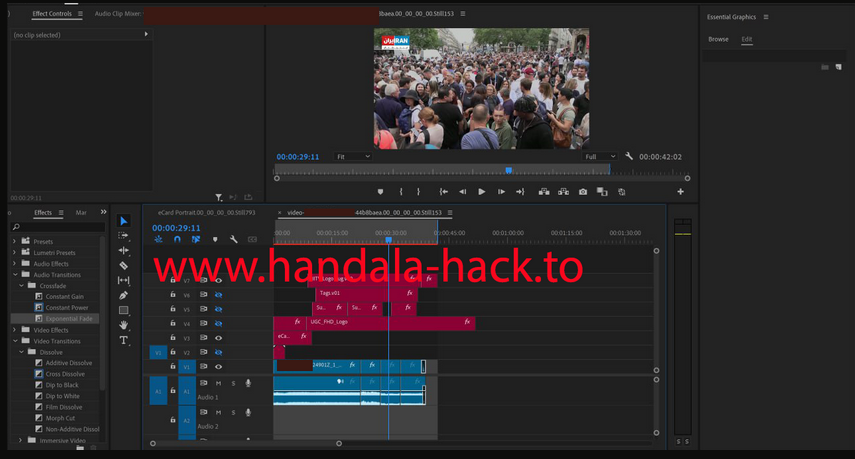Select the Ripple Edit tool
This screenshot has width=855, height=459.
(x=124, y=250)
